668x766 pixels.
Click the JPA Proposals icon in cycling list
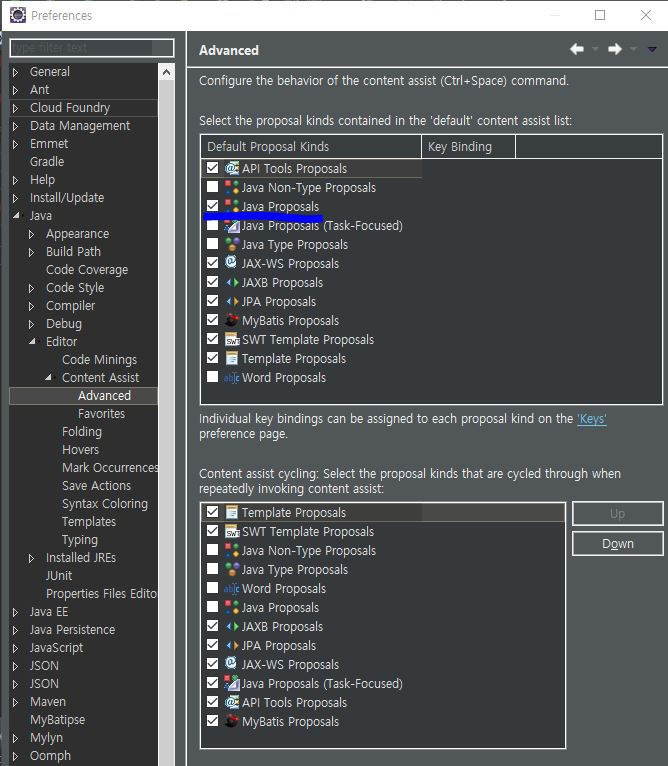tap(232, 645)
